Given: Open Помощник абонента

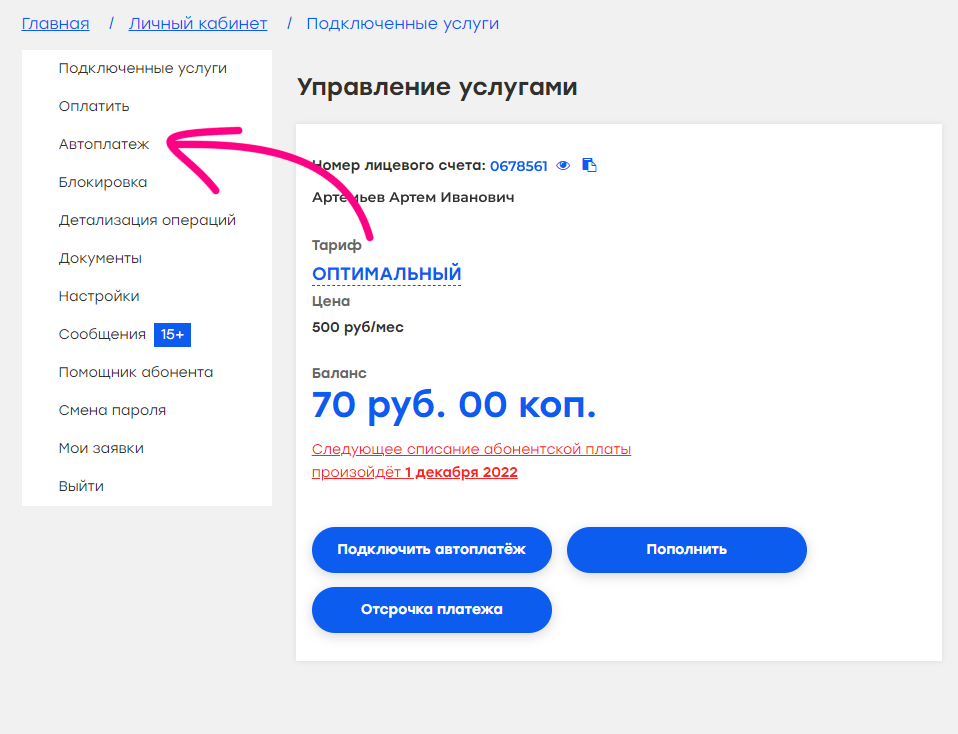Looking at the screenshot, I should pos(136,372).
